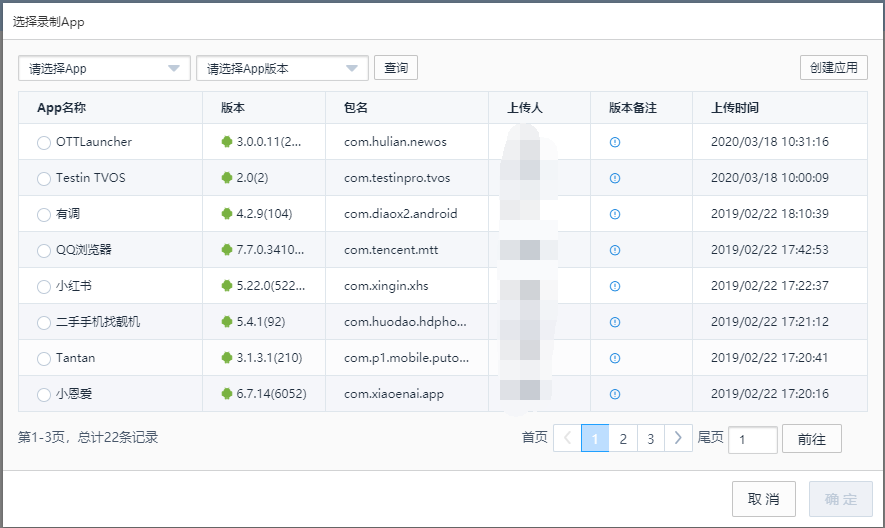The image size is (885, 528).
Task: Open the 请选择App dropdown
Action: [x=104, y=68]
